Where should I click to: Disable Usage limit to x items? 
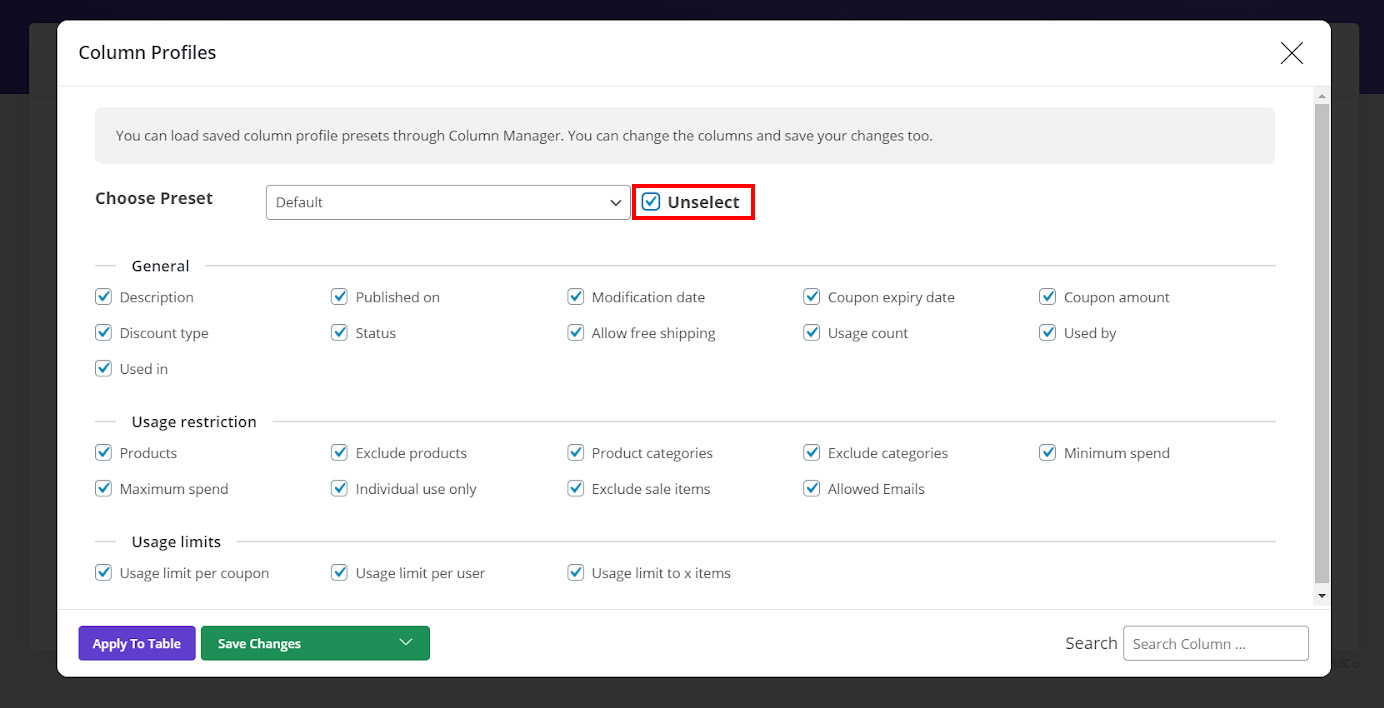[x=575, y=573]
